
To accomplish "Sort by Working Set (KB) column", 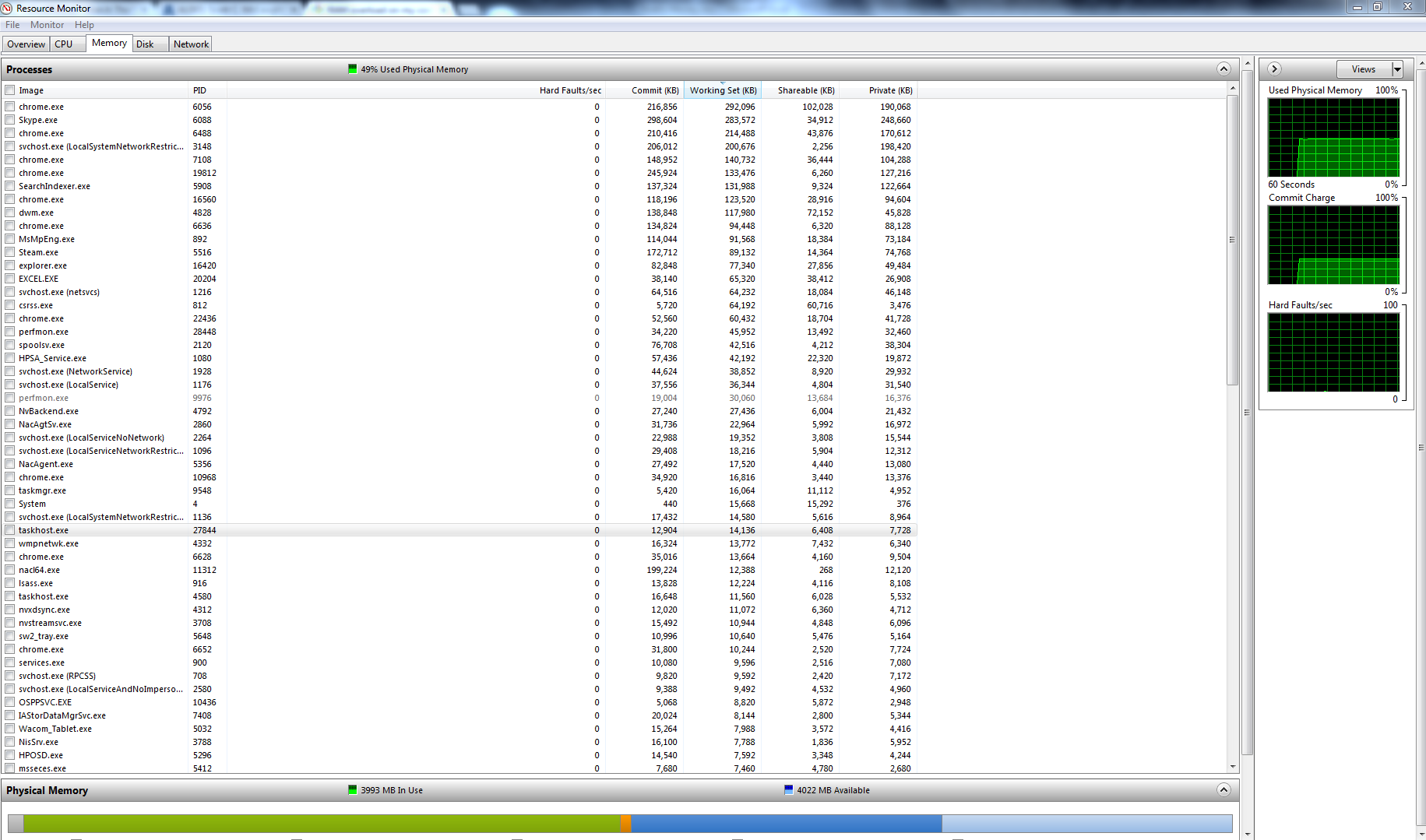I will click(x=723, y=90).
